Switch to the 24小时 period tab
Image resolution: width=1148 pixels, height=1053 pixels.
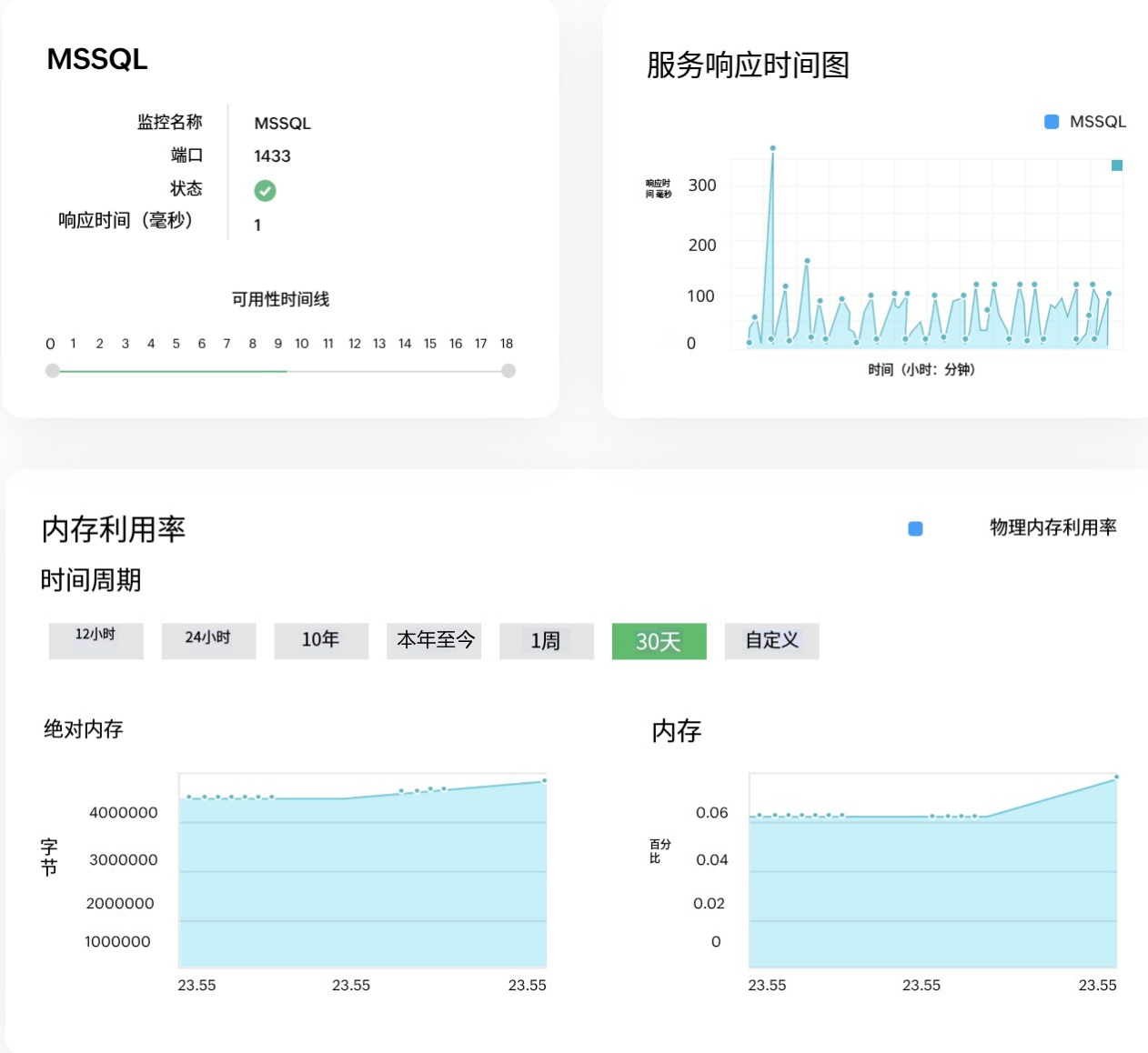208,641
